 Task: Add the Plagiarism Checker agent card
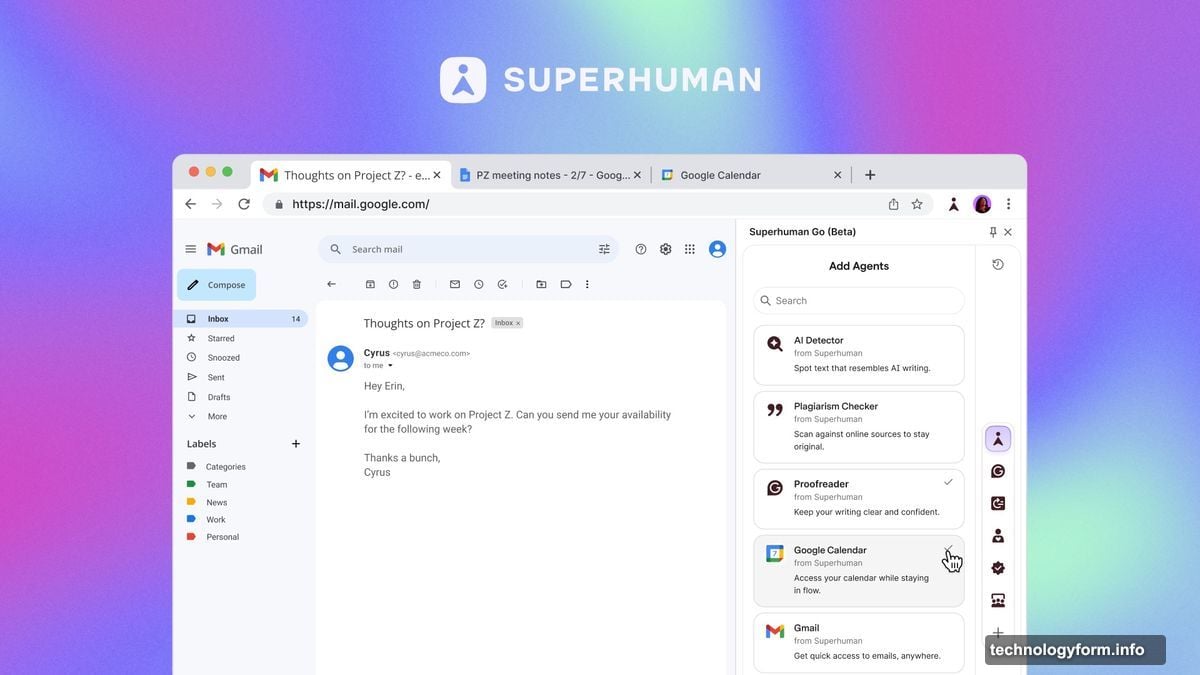coord(859,427)
